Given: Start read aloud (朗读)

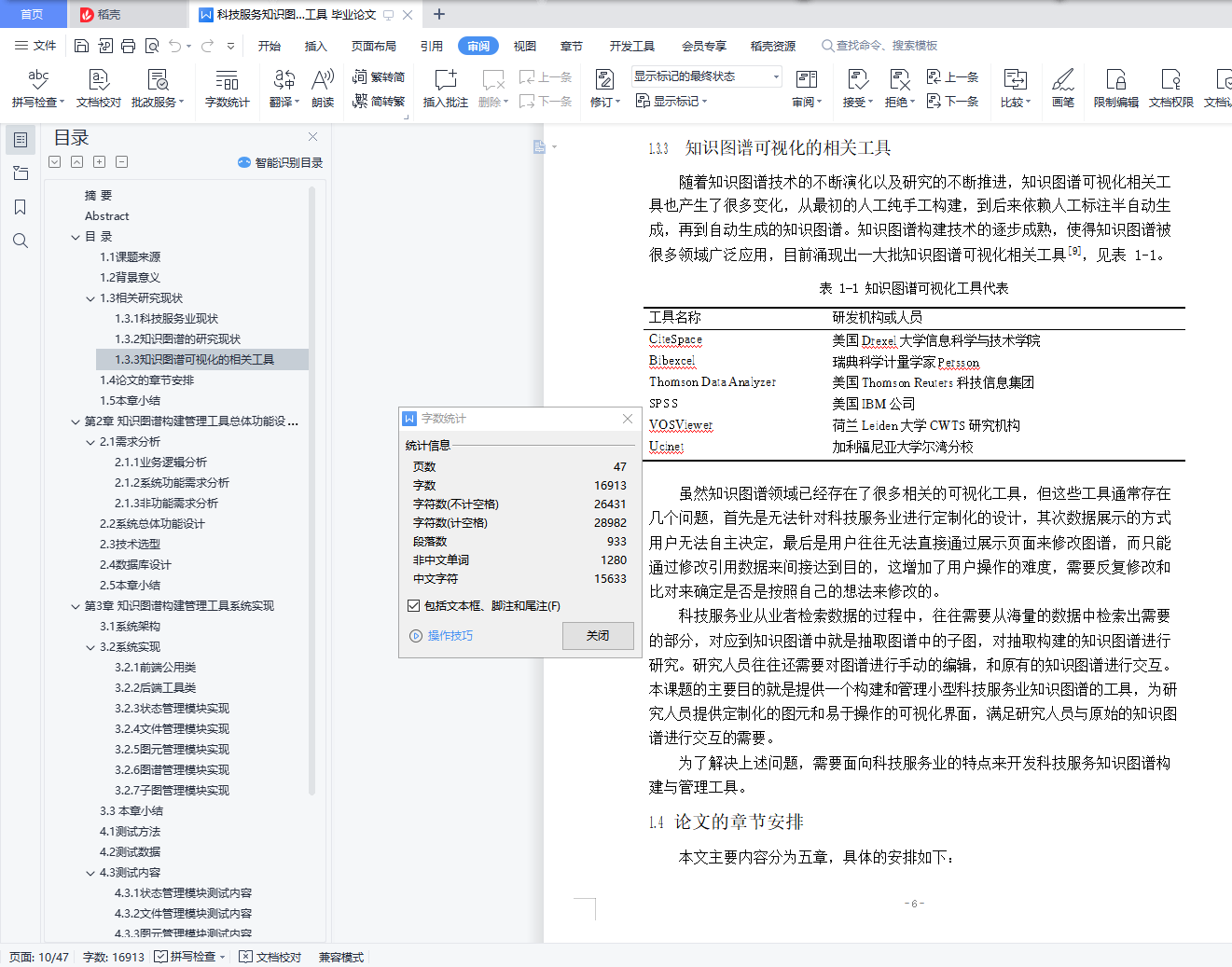Looking at the screenshot, I should [323, 89].
